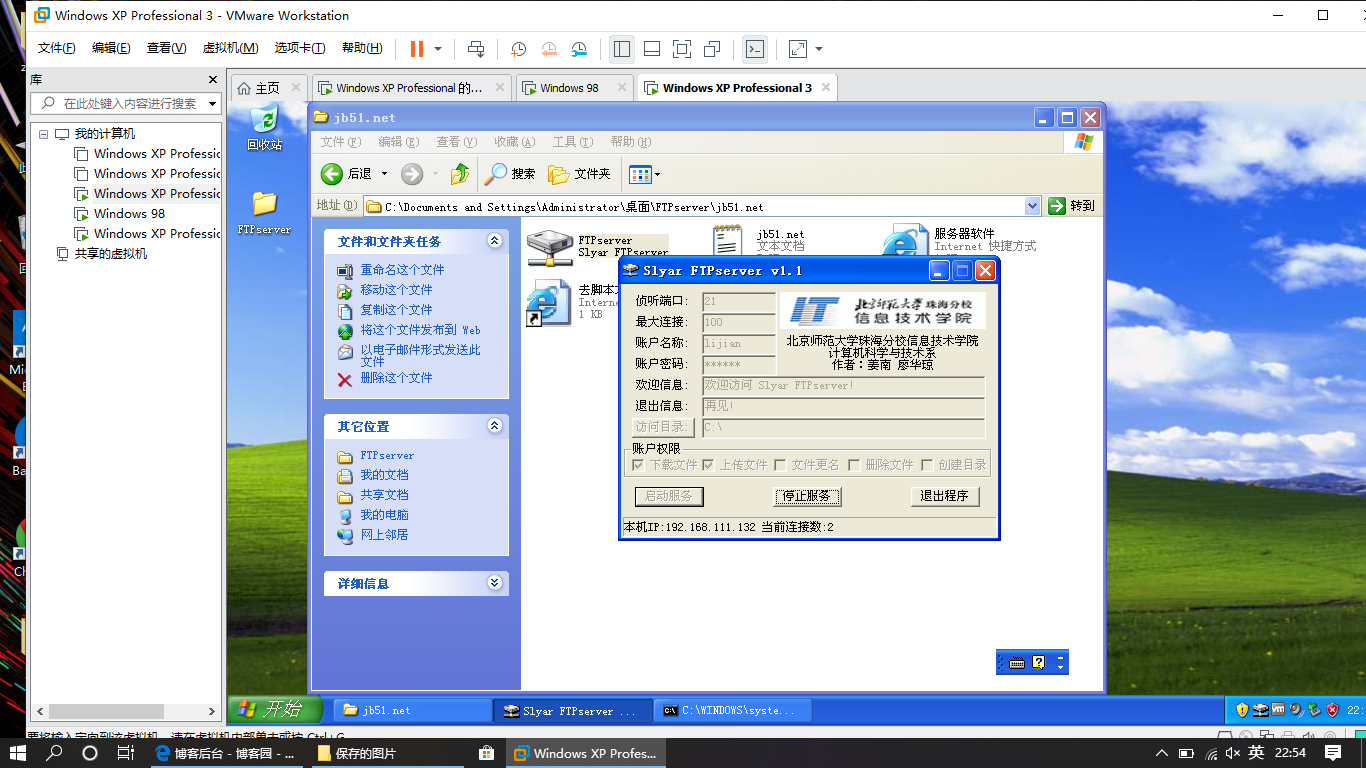Toggle the 删除文件 permission checkbox
Image resolution: width=1366 pixels, height=768 pixels.
pyautogui.click(x=854, y=465)
